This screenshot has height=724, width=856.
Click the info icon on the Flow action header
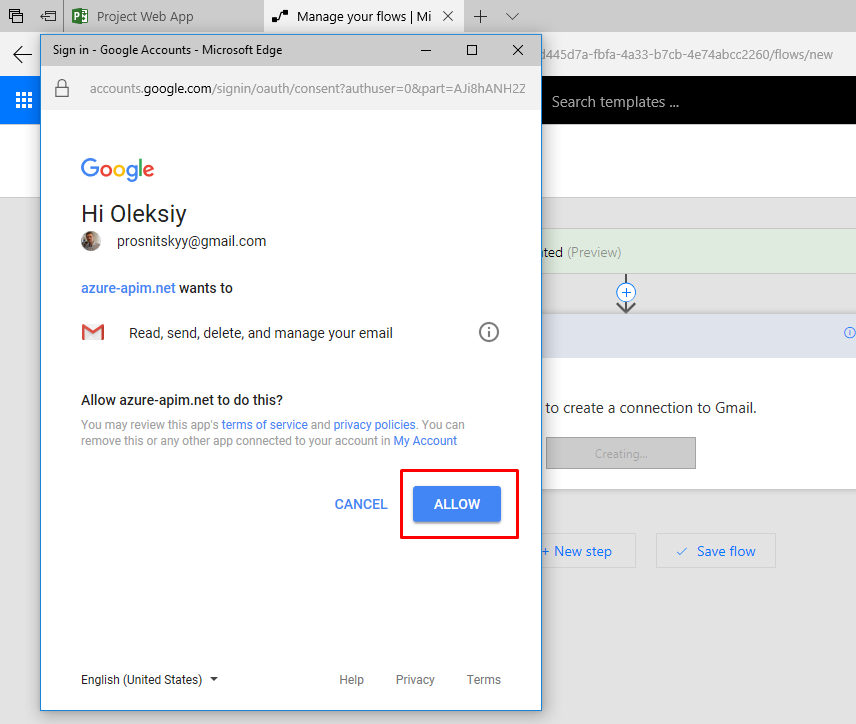tap(849, 333)
